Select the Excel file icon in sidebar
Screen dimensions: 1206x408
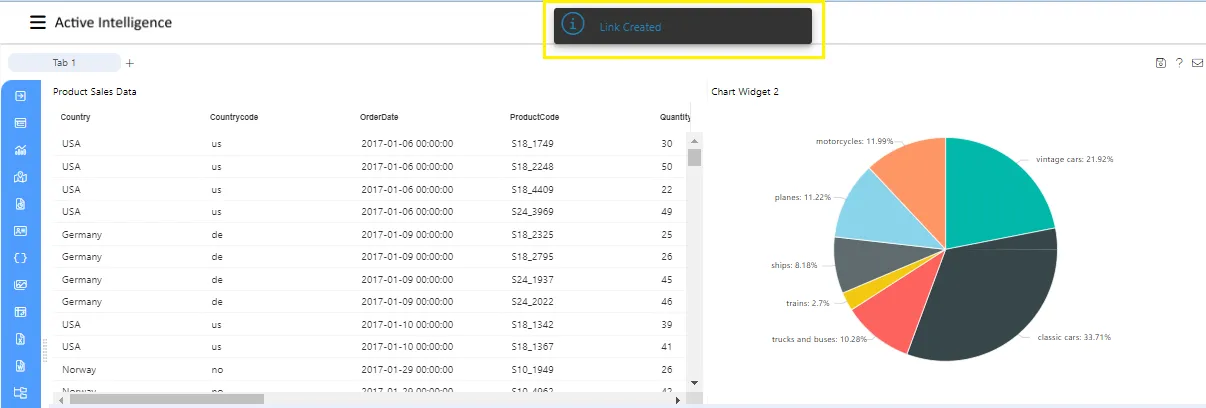click(x=20, y=339)
